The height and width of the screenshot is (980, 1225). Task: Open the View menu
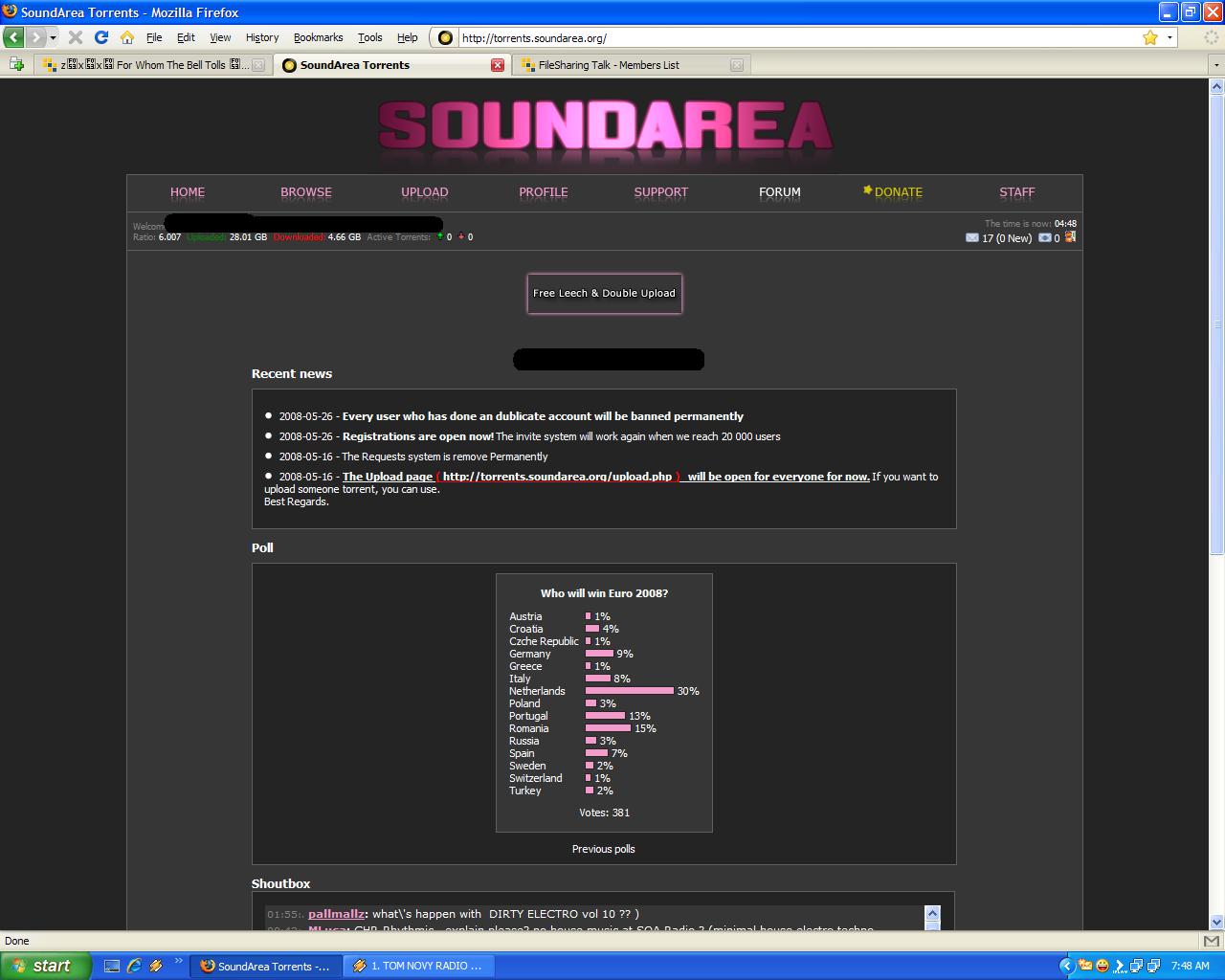220,37
